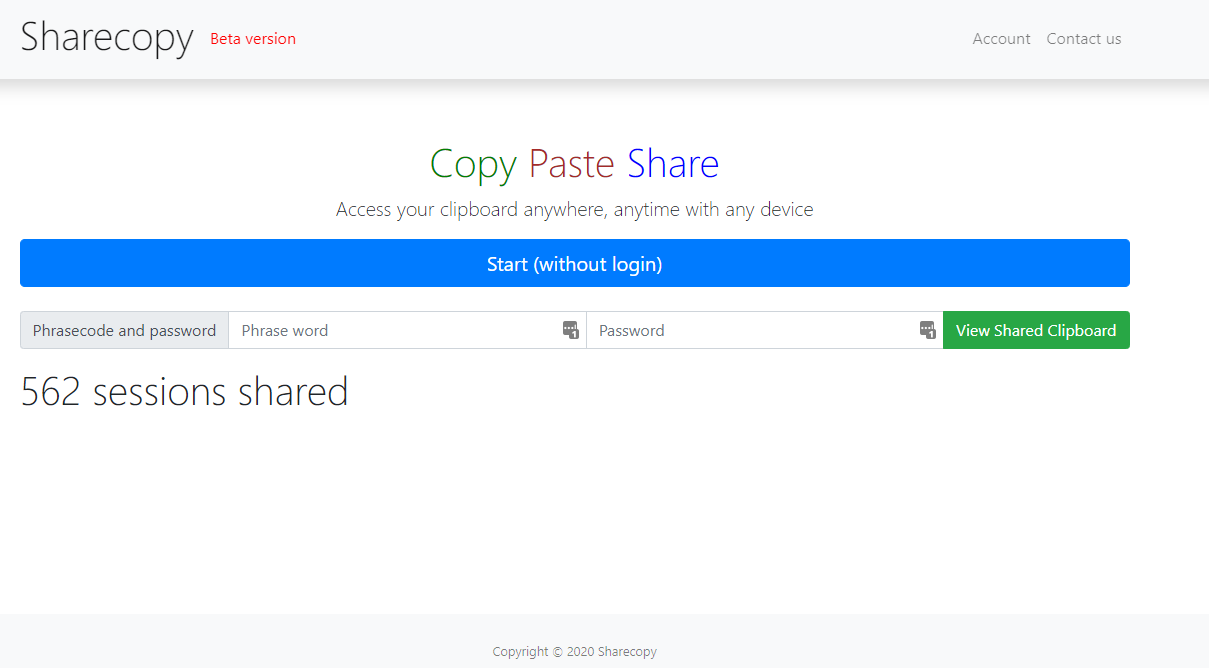Click the green View Shared Clipboard area
Image resolution: width=1209 pixels, height=668 pixels.
(x=1036, y=330)
